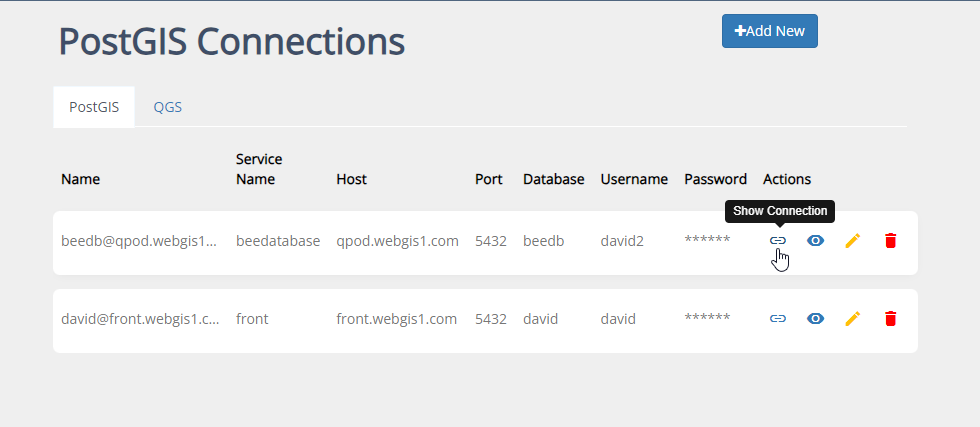Click the PostGIS Connections page heading
The width and height of the screenshot is (980, 427).
tap(231, 42)
